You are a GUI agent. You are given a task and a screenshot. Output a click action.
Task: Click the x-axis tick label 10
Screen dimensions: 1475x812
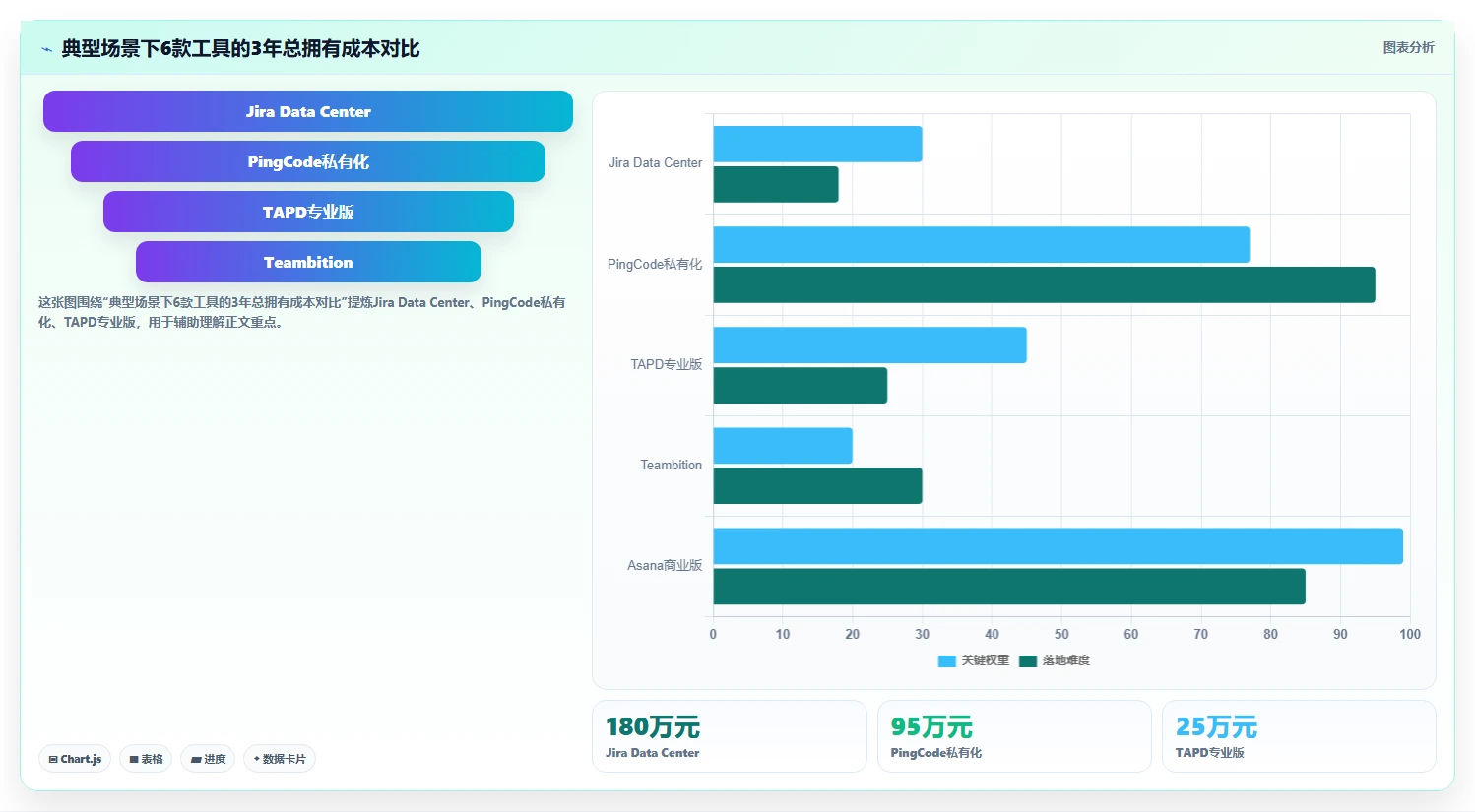pyautogui.click(x=783, y=634)
